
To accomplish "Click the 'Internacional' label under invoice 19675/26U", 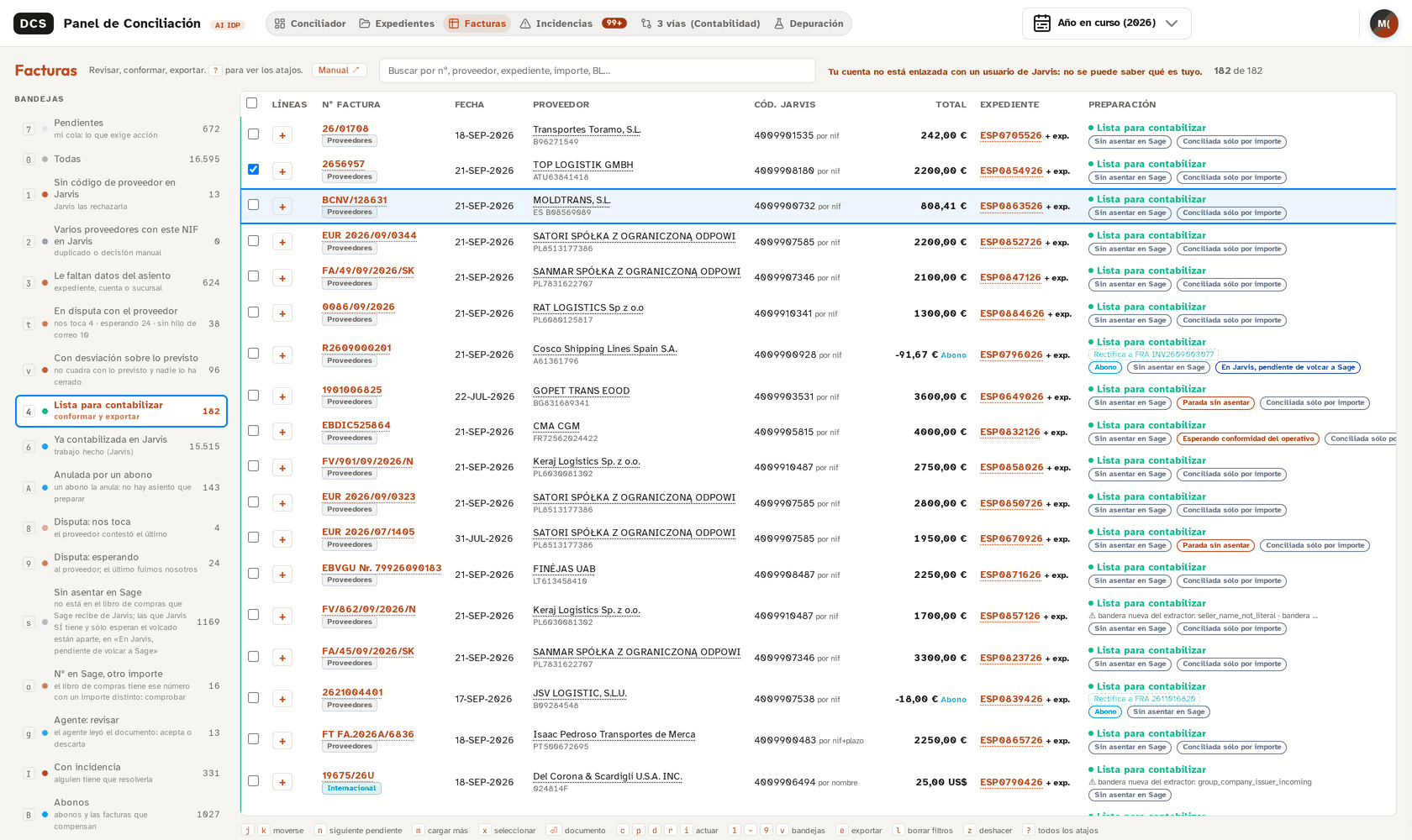I will point(351,788).
